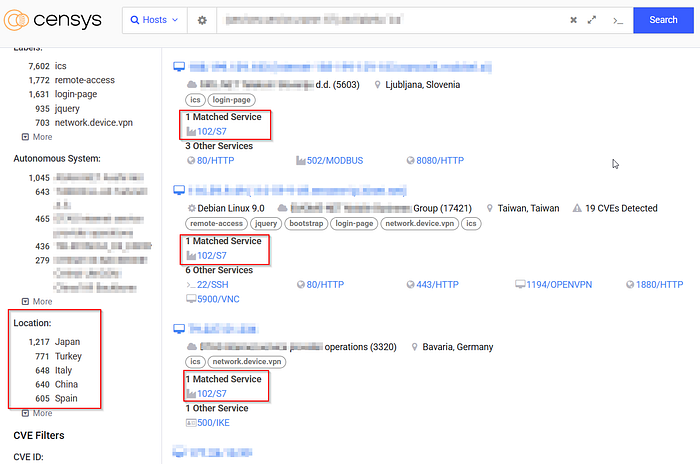Click location pin icon next to Bavaria, Germany

click(415, 347)
